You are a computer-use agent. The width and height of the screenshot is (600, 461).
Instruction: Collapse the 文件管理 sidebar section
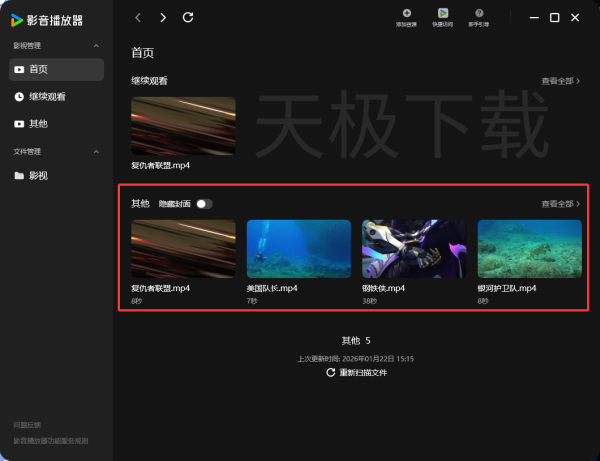click(x=96, y=152)
